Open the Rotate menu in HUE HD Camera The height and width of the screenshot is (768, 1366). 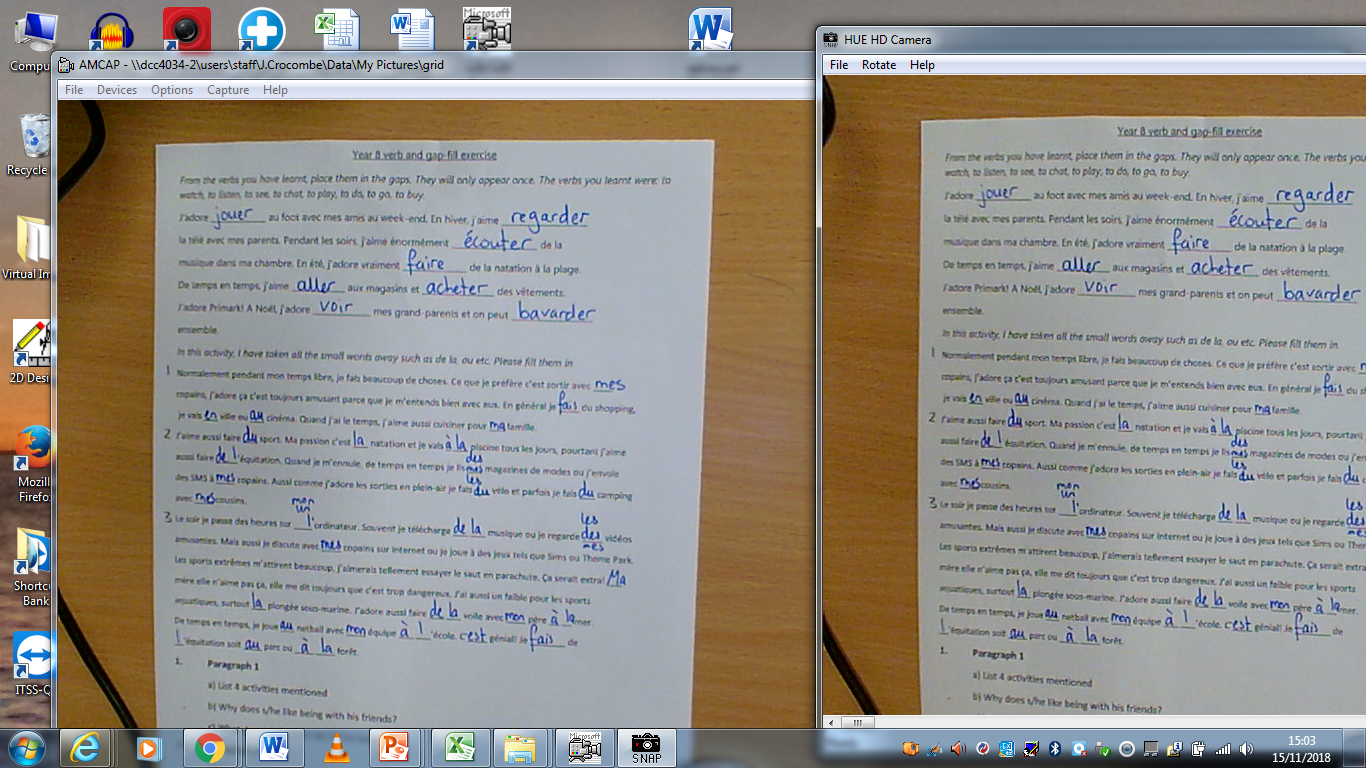point(879,65)
